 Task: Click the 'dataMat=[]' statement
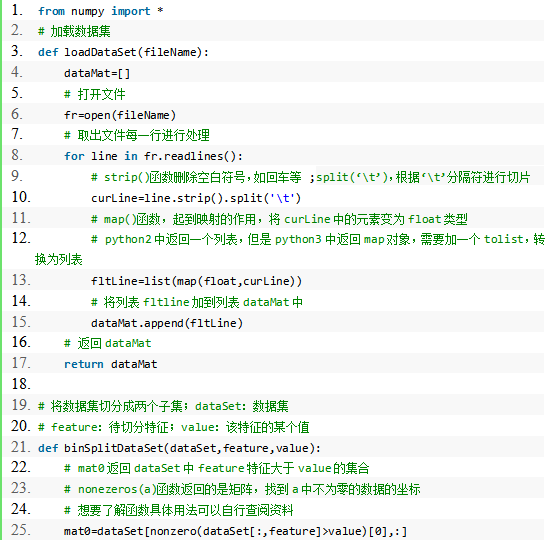coord(97,73)
